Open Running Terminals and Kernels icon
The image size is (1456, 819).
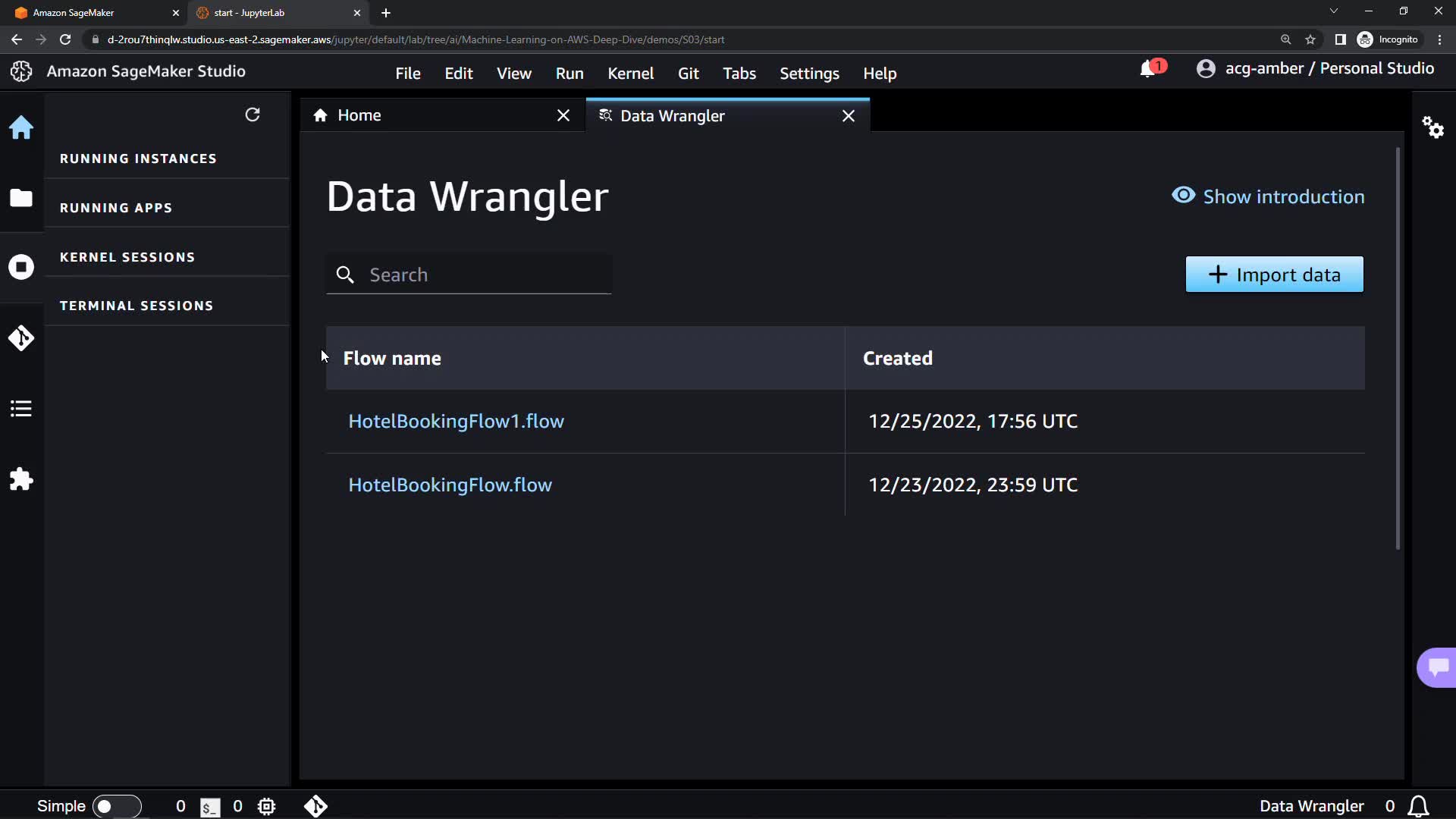(x=21, y=267)
